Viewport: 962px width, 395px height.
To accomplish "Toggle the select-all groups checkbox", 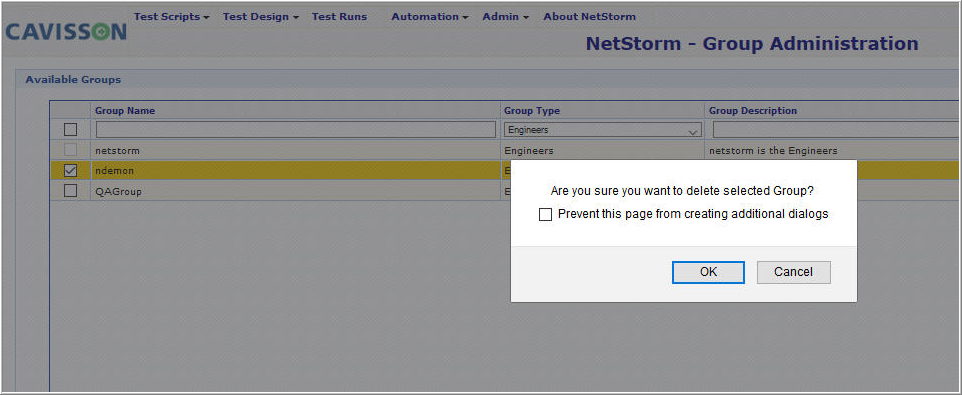I will click(71, 129).
